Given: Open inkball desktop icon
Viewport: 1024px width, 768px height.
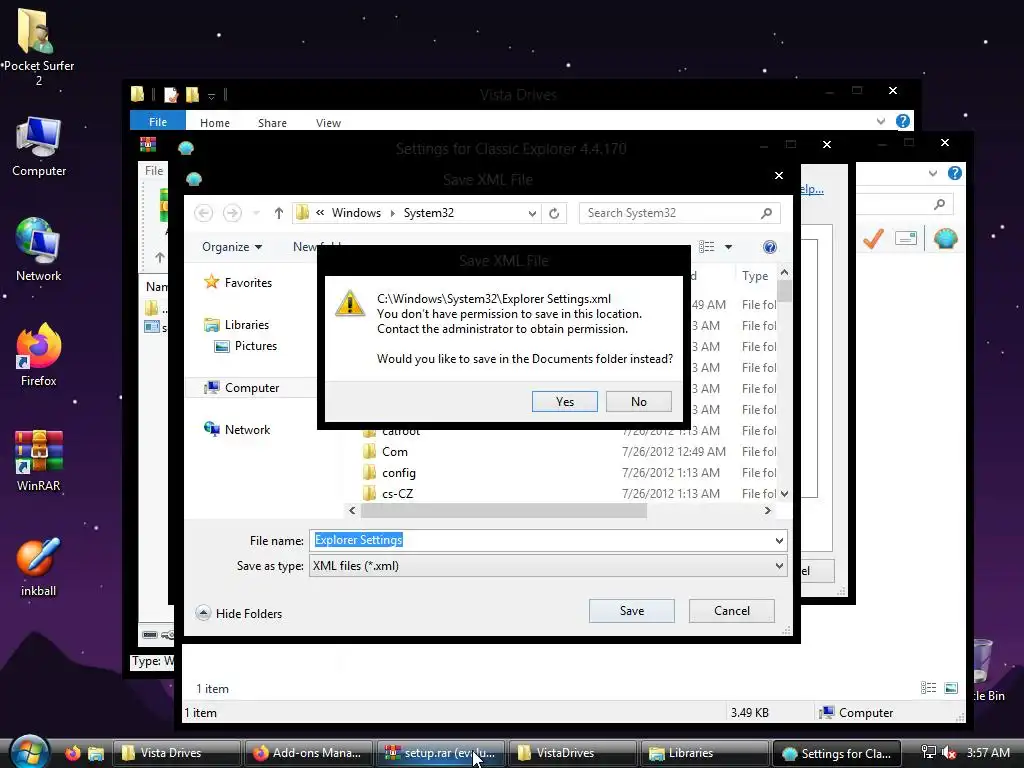Looking at the screenshot, I should click(39, 567).
